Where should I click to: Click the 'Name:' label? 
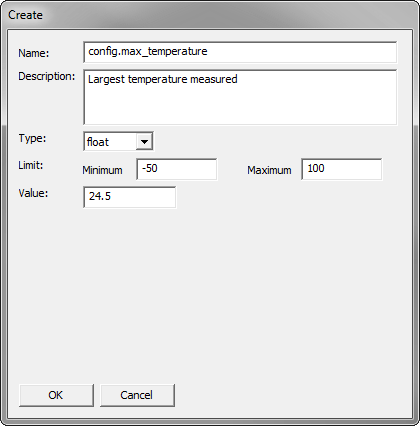pos(34,53)
